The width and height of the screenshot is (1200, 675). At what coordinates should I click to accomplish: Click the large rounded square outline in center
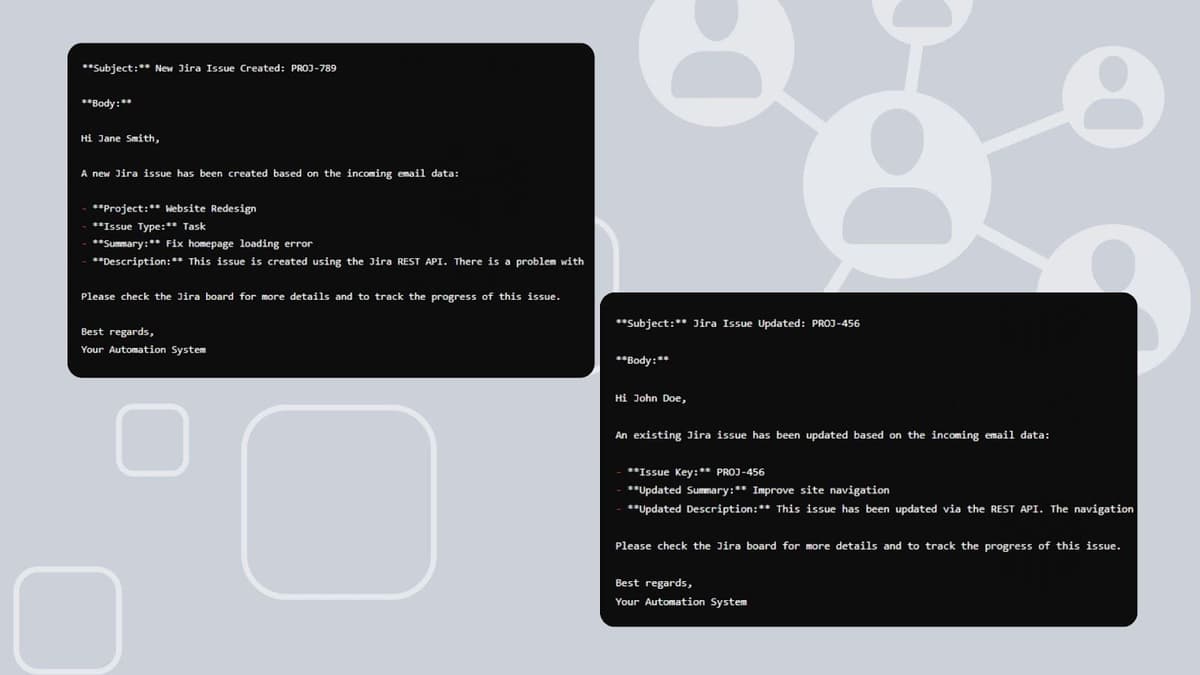click(339, 502)
